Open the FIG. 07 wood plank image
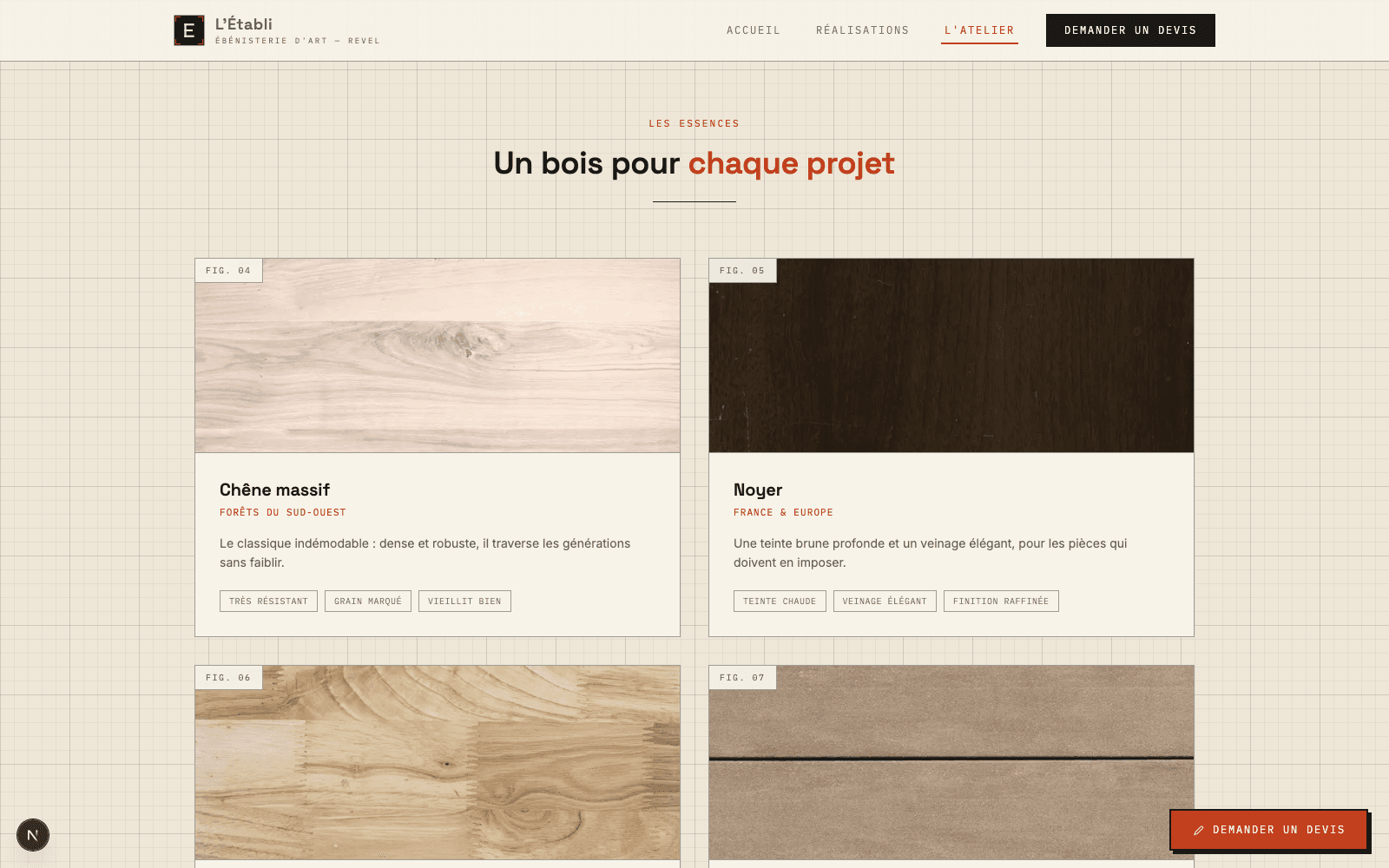Screen dimensions: 1389x868 pyautogui.click(x=951, y=763)
